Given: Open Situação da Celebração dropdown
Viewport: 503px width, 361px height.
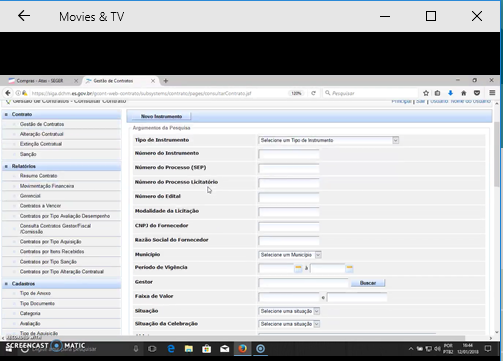Looking at the screenshot, I should 289,324.
